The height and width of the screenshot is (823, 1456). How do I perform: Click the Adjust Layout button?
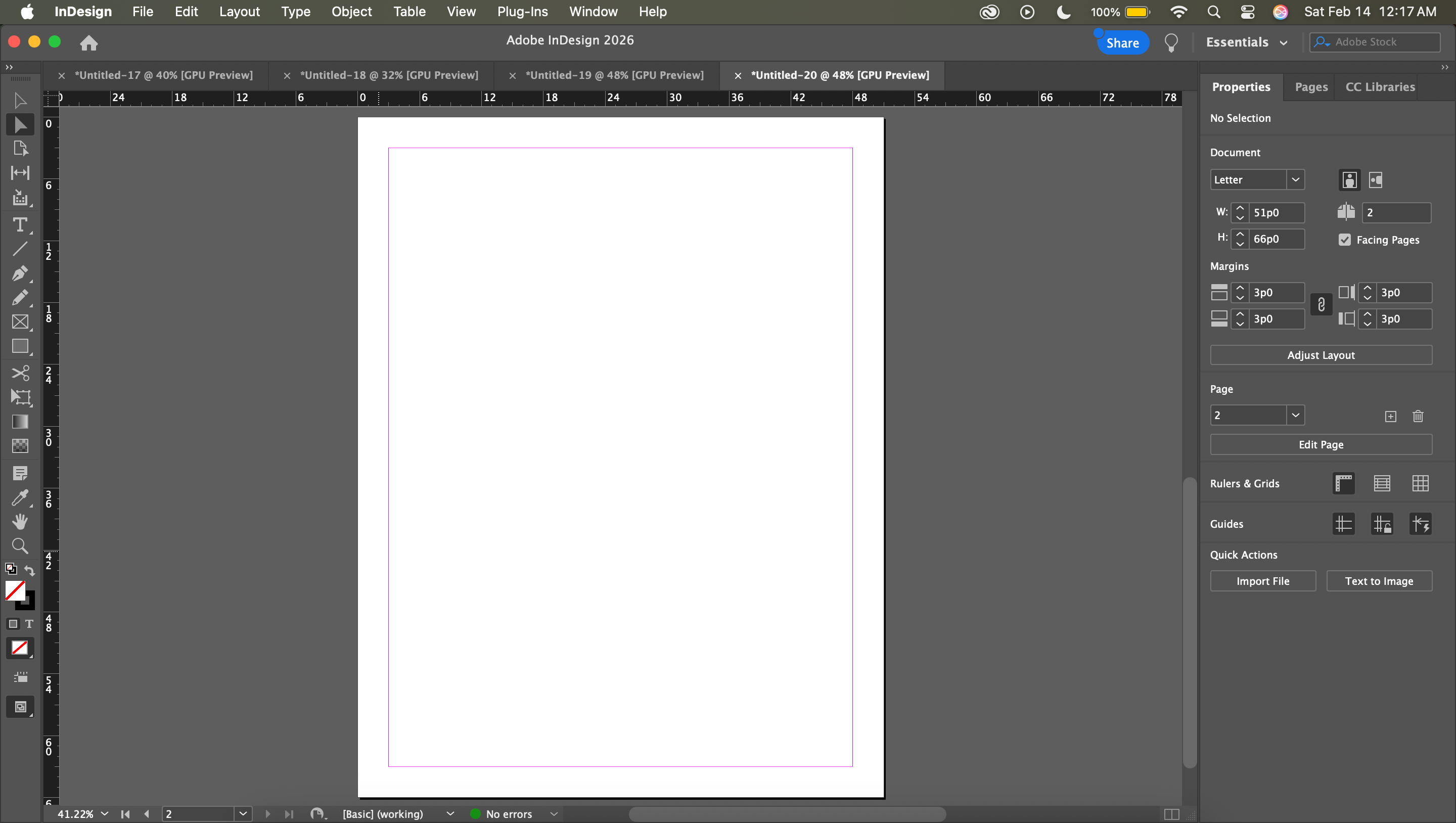[x=1321, y=355]
